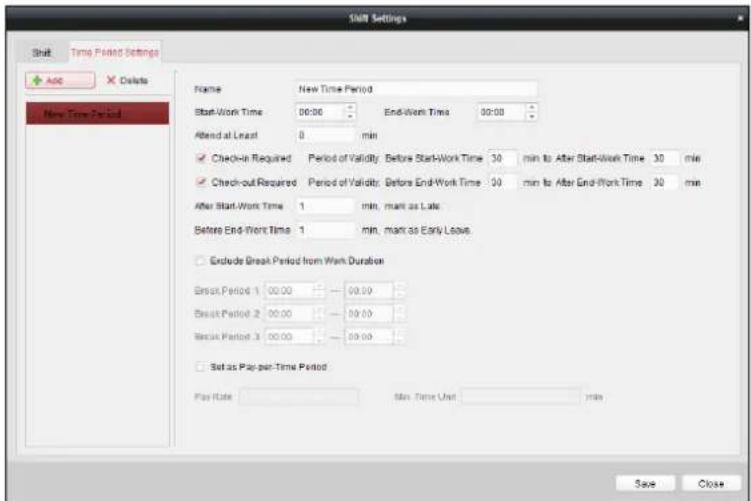The width and height of the screenshot is (751, 501).
Task: Click Break Period 3 start time field
Action: 289,337
